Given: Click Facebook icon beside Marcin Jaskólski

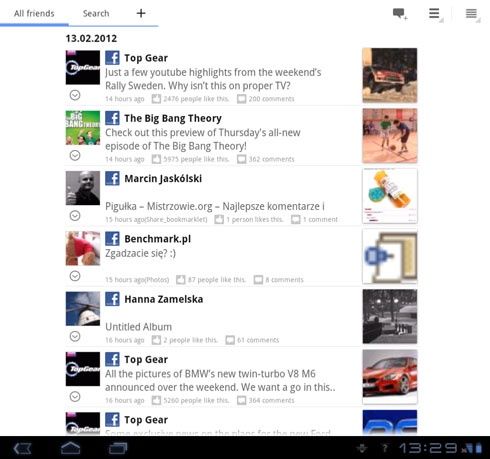Looking at the screenshot, I should [x=112, y=178].
